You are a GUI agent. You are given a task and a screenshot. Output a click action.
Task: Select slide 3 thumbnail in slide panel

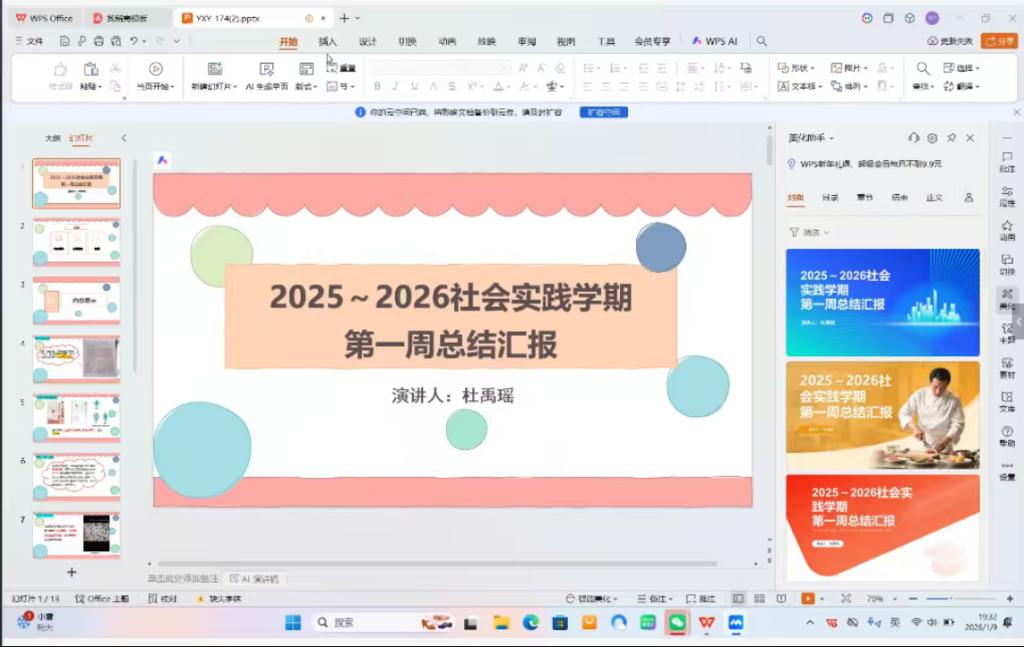pos(76,301)
